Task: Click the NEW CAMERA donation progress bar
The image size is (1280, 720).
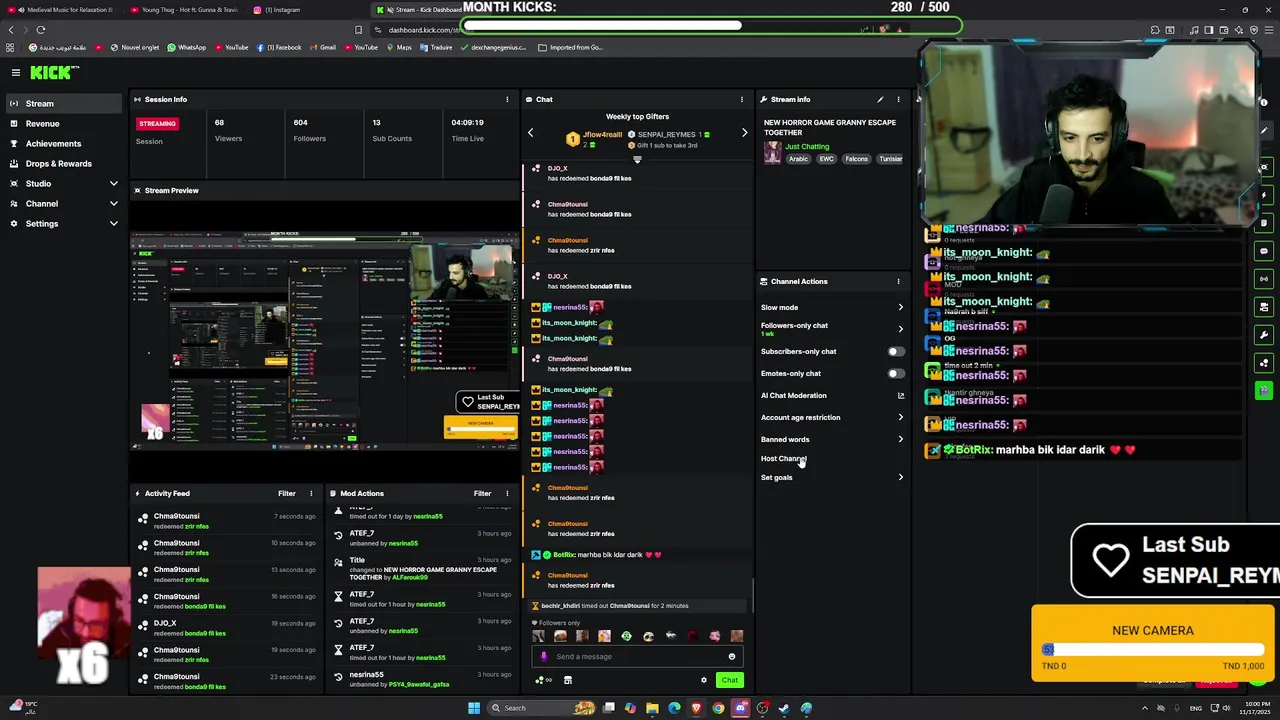Action: coord(1153,650)
